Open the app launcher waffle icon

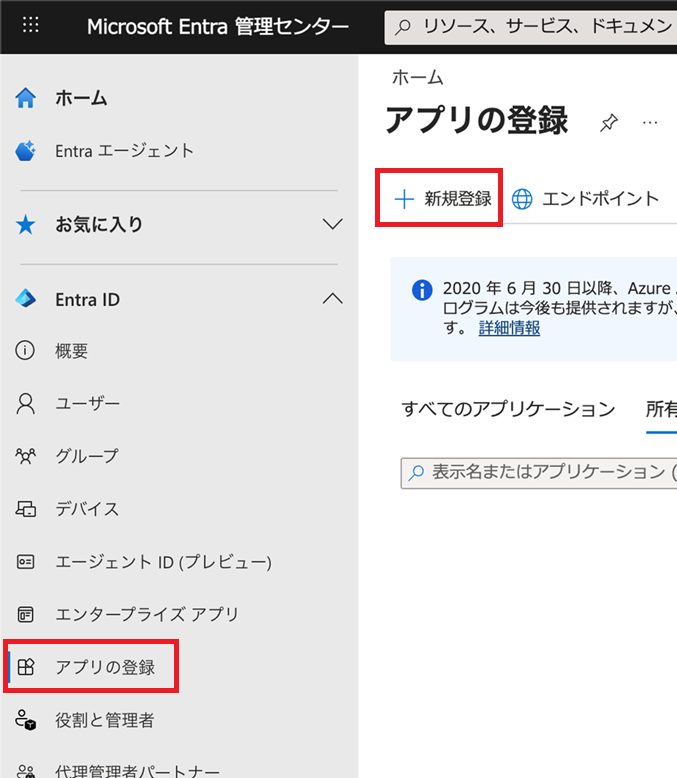31,25
